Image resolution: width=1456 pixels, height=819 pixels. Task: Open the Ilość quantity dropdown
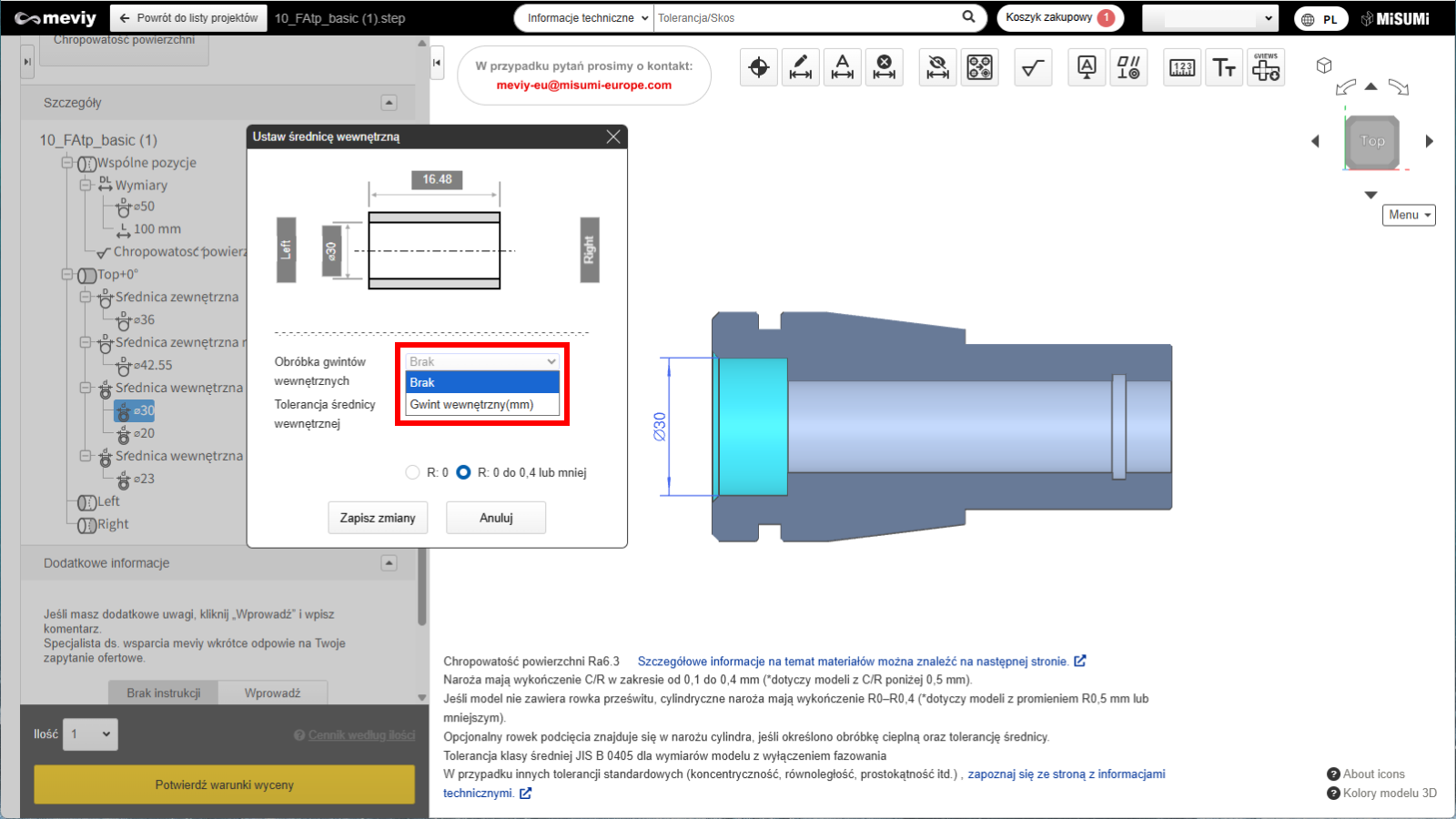90,734
